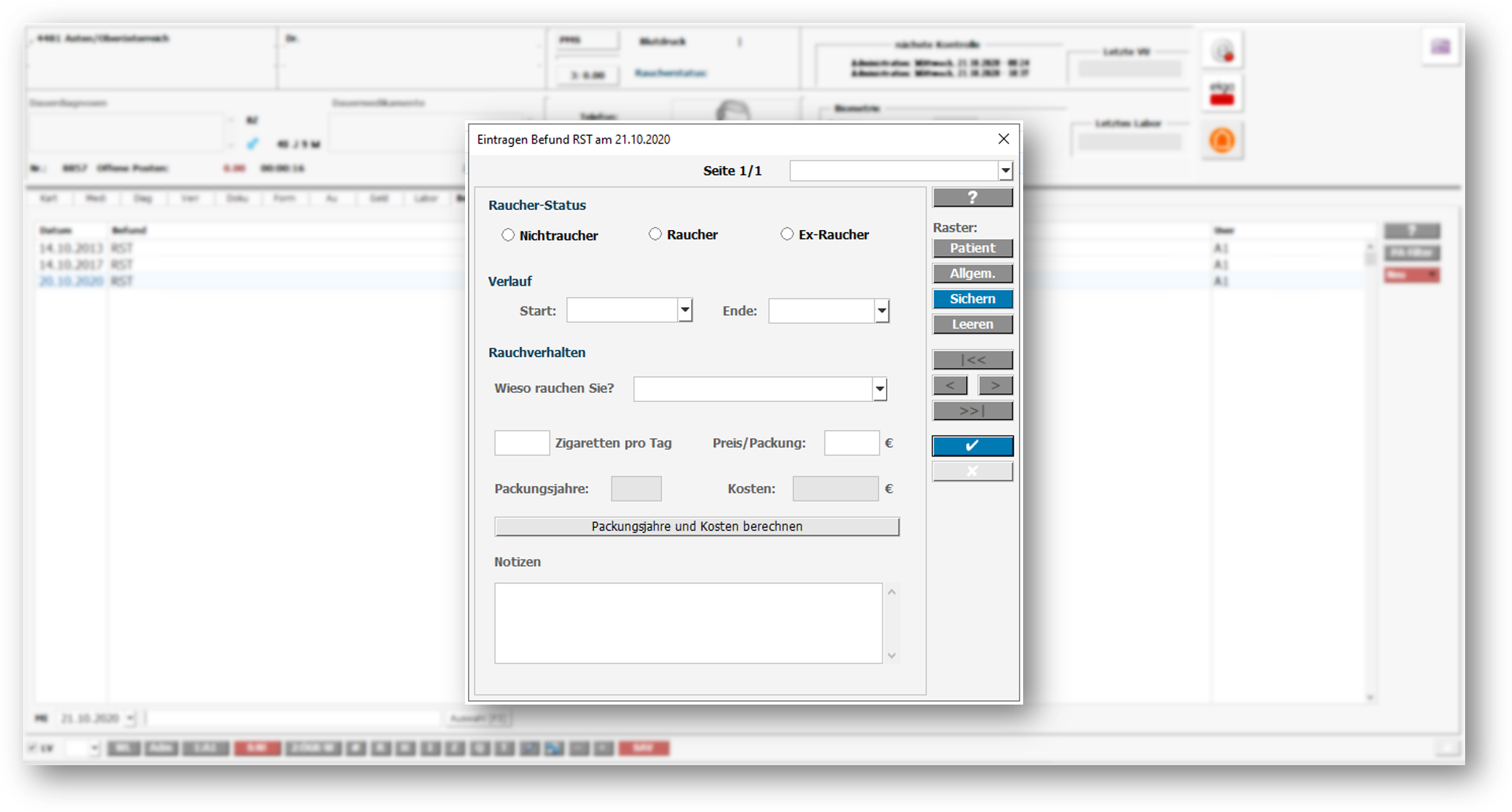Screen dimensions: 1512x812
Task: Open the 21.10.2020 date dropdown at bottom
Action: (x=130, y=718)
